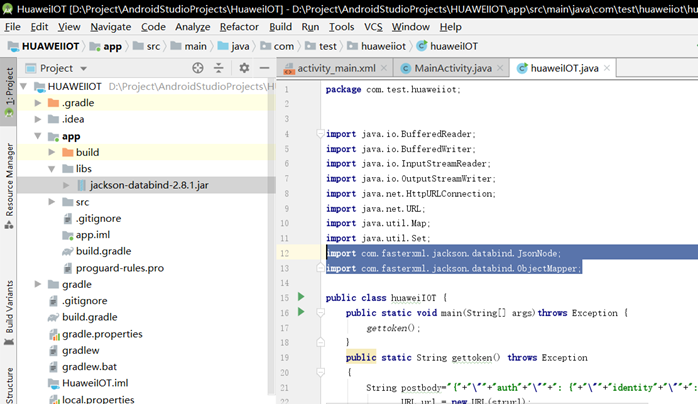Click the main breadcrumb item
This screenshot has height=404, width=698.
pos(189,46)
